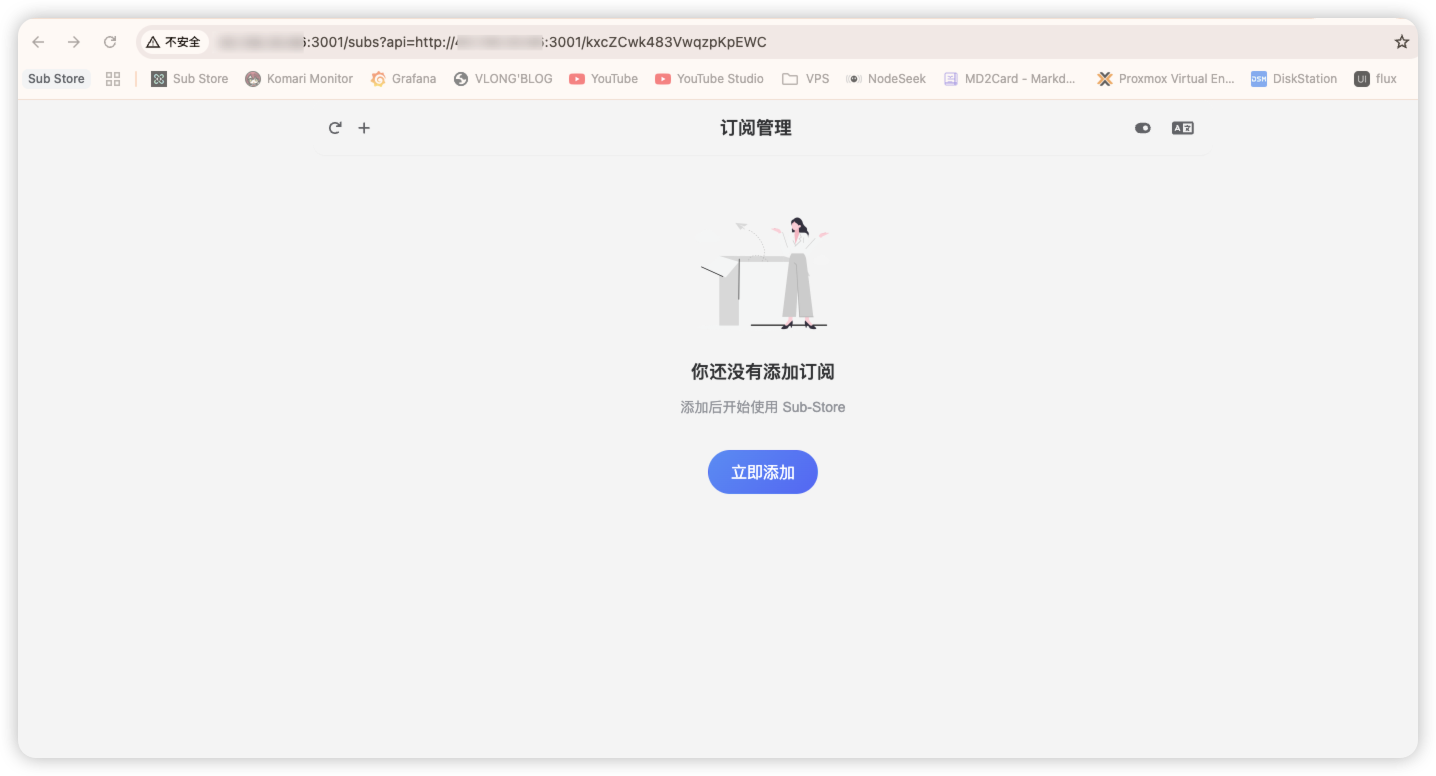Bookmark this page with star icon
The image size is (1436, 776).
1401,42
